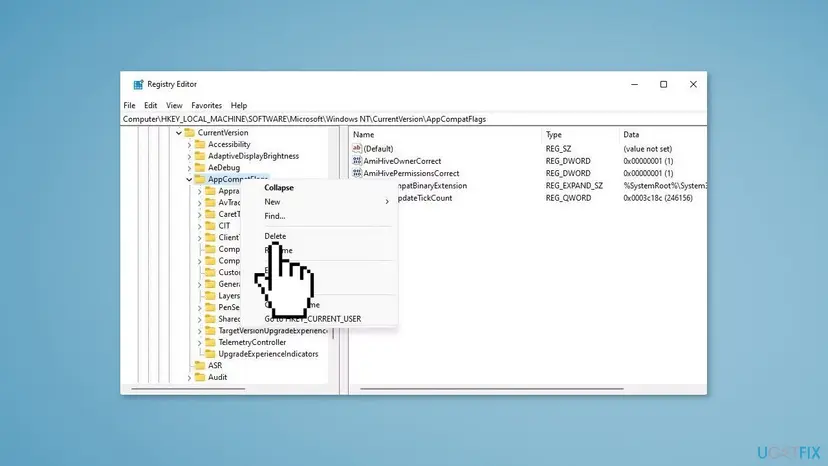The image size is (828, 466).
Task: Select the Audit key
Action: point(218,377)
